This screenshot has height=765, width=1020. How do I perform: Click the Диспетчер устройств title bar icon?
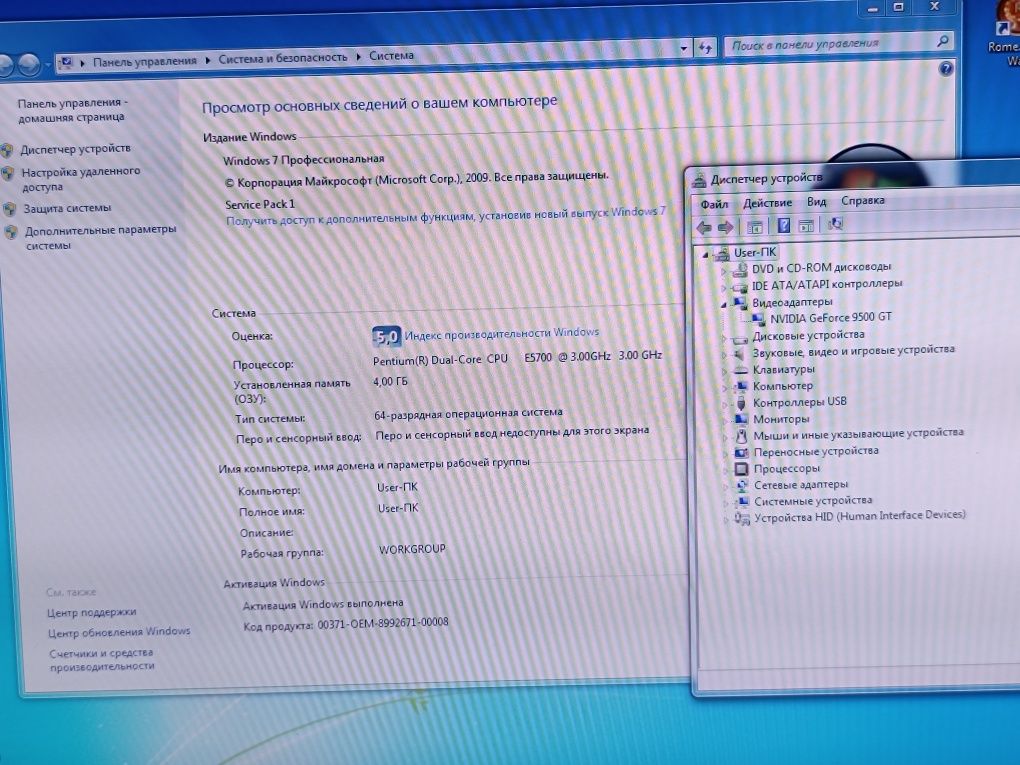699,180
